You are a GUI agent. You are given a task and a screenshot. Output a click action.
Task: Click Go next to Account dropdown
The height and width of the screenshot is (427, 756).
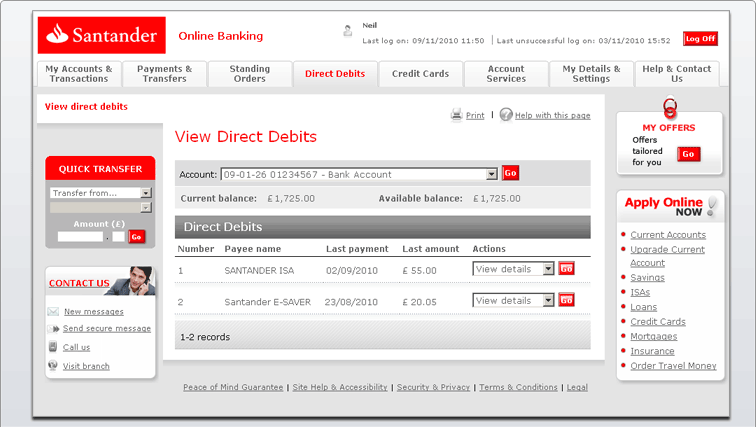(510, 173)
